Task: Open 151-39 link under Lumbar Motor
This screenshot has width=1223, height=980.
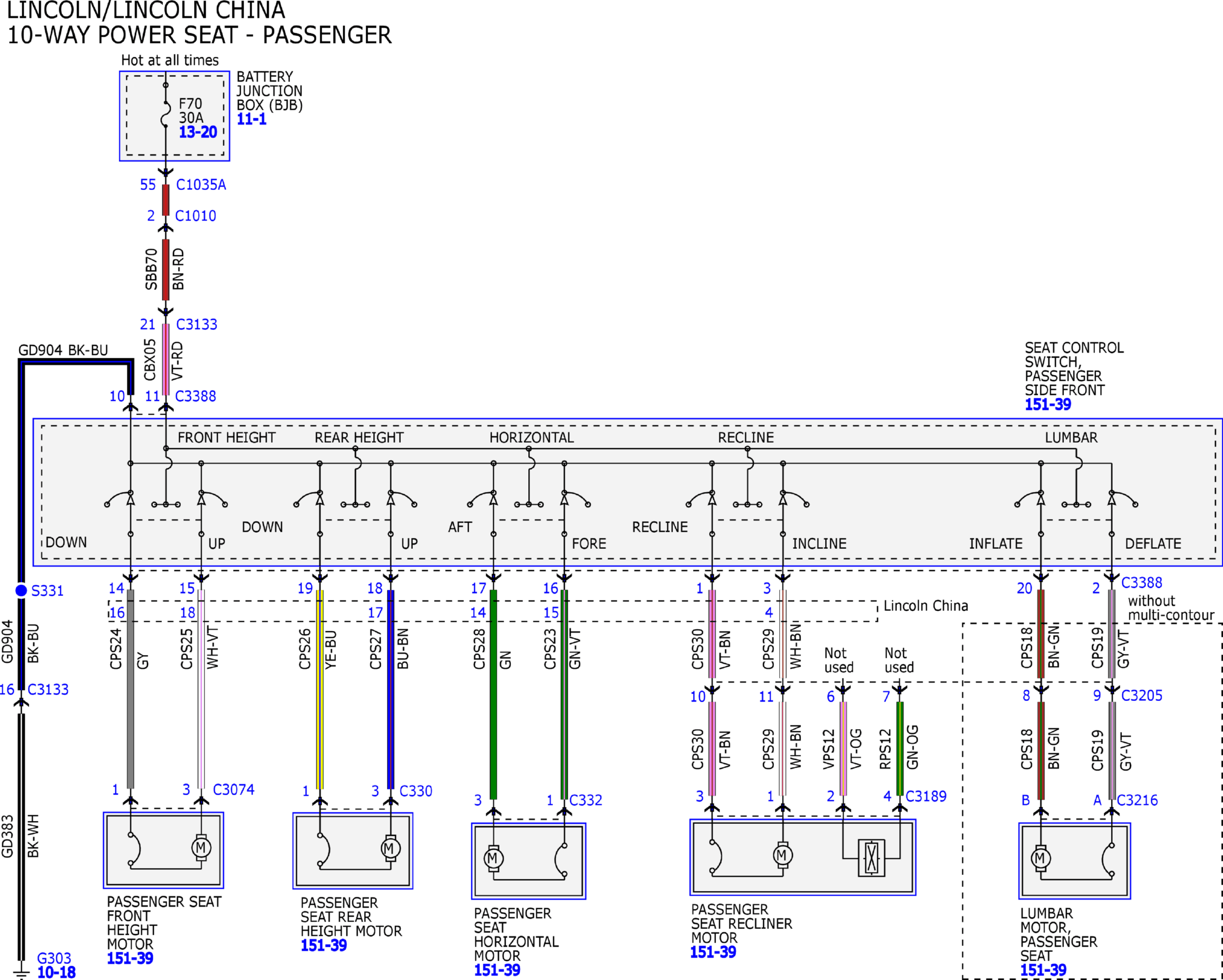Action: point(1043,970)
